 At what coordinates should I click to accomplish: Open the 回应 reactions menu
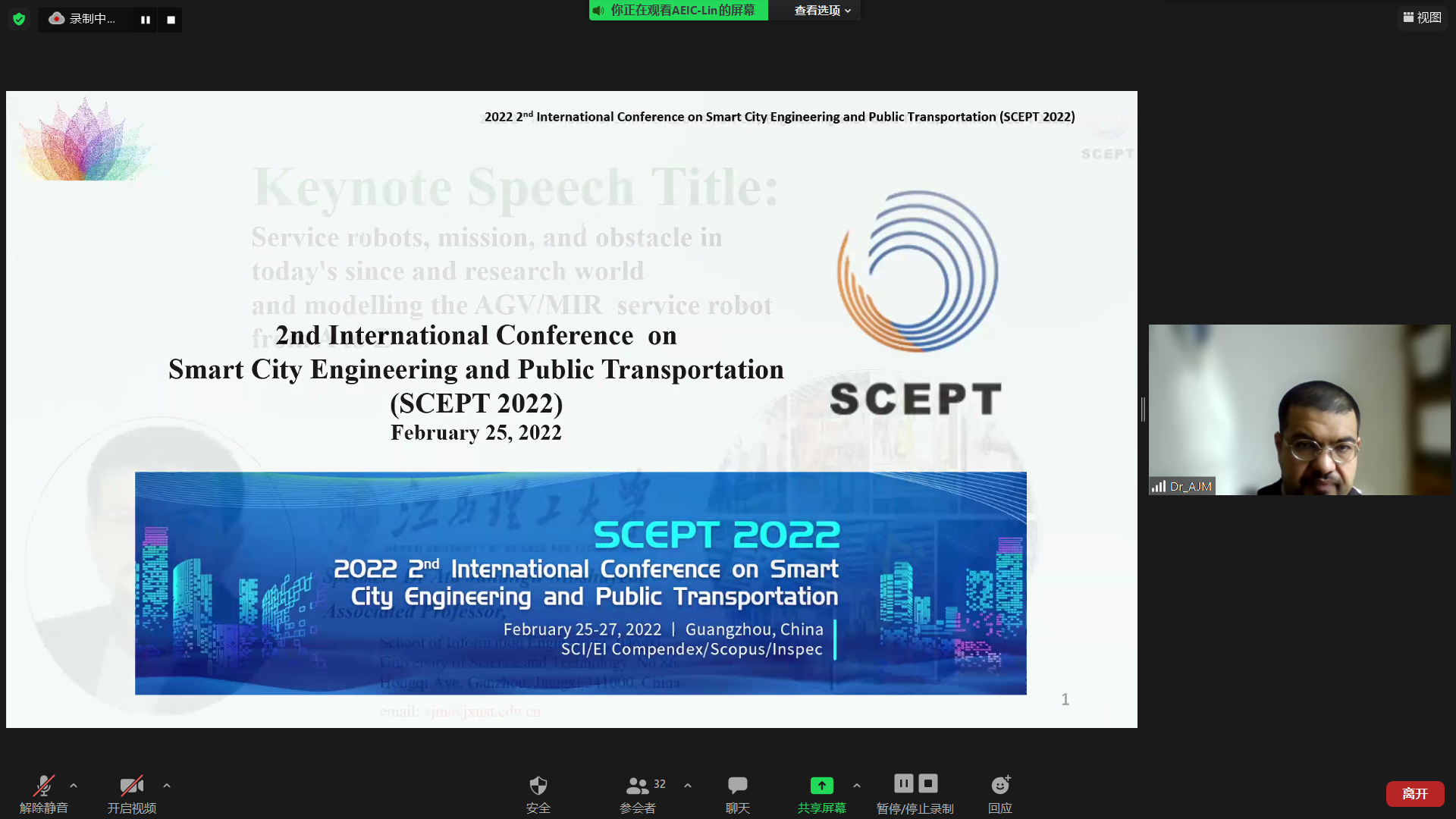[1000, 794]
